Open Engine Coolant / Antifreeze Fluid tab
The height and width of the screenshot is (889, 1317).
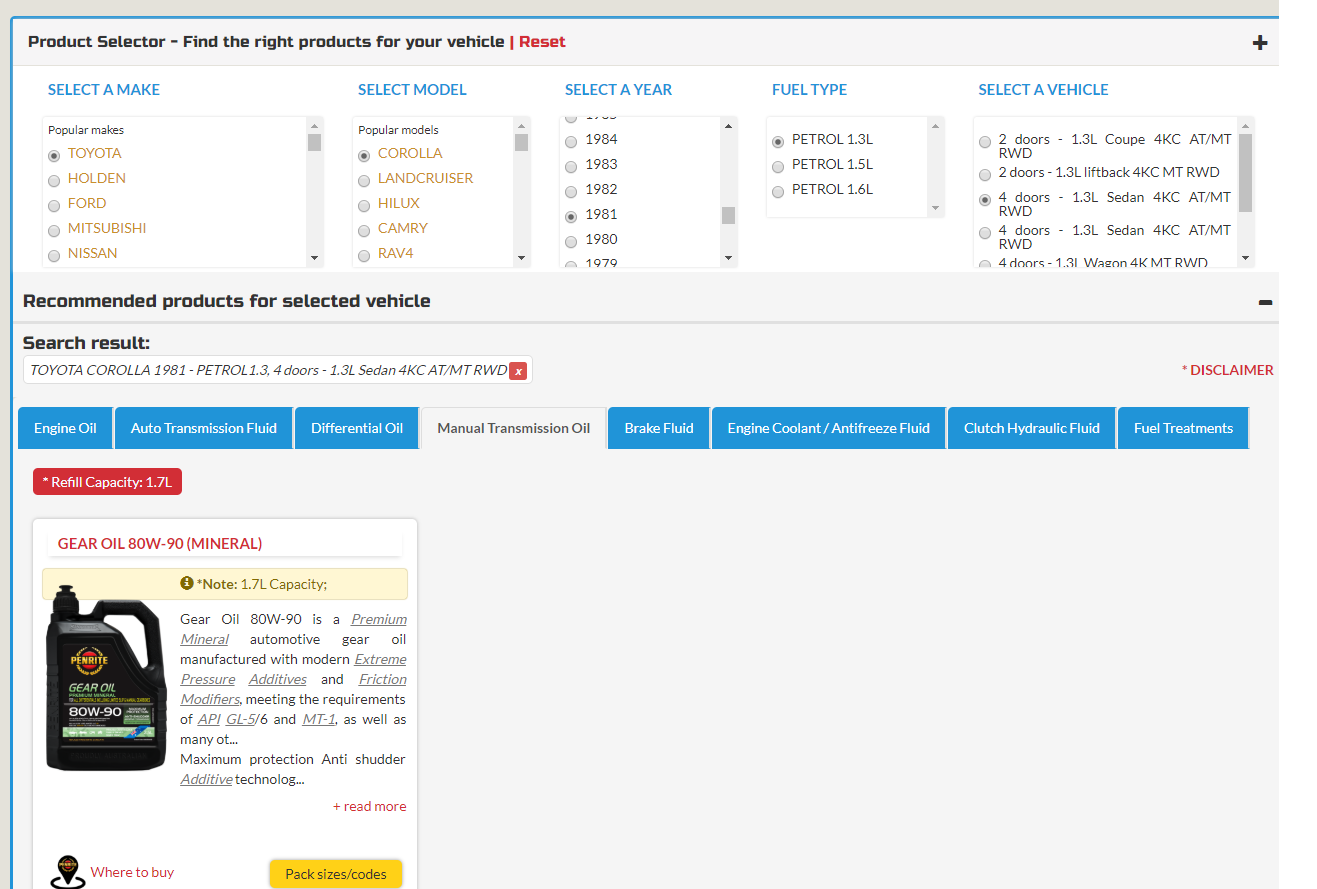point(829,428)
